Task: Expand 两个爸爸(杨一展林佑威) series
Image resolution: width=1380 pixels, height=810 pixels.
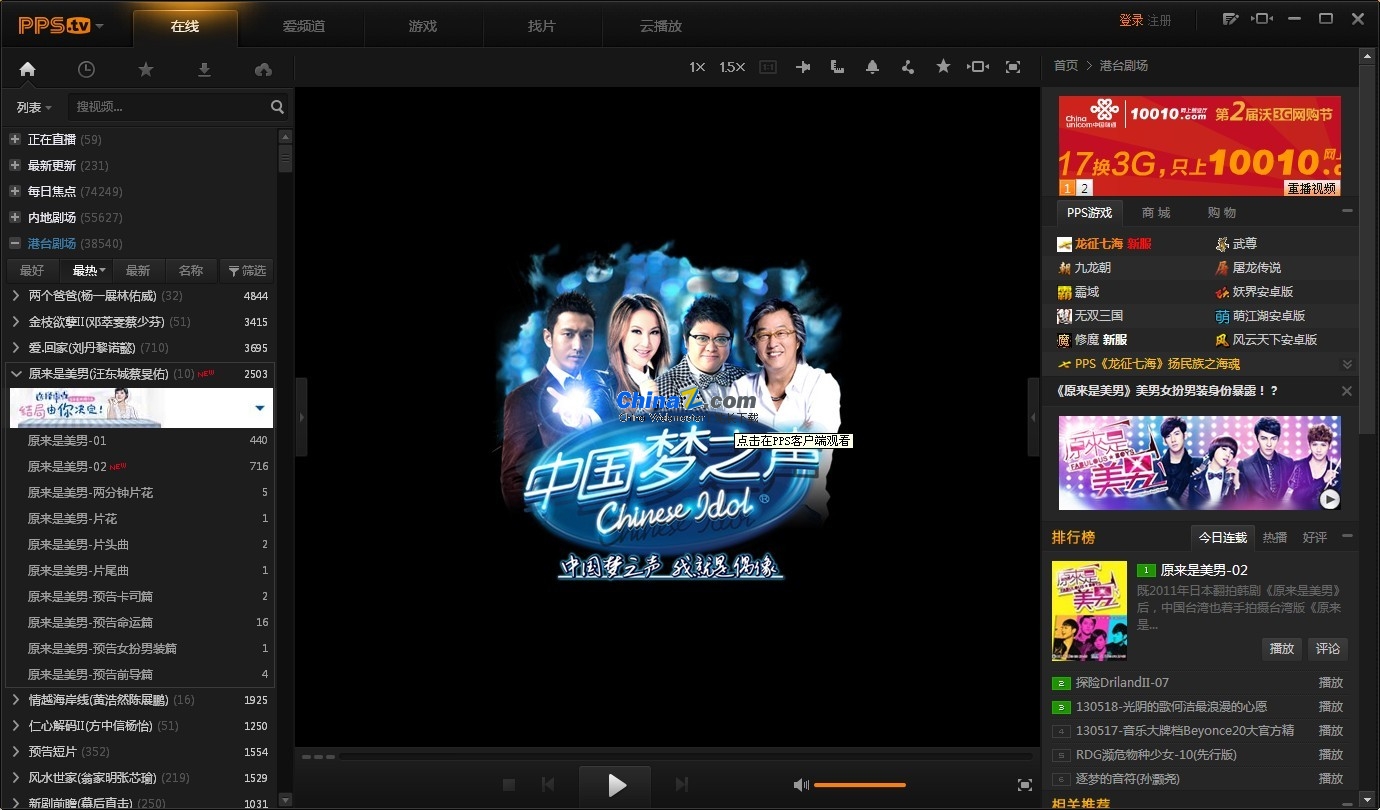Action: (16, 296)
